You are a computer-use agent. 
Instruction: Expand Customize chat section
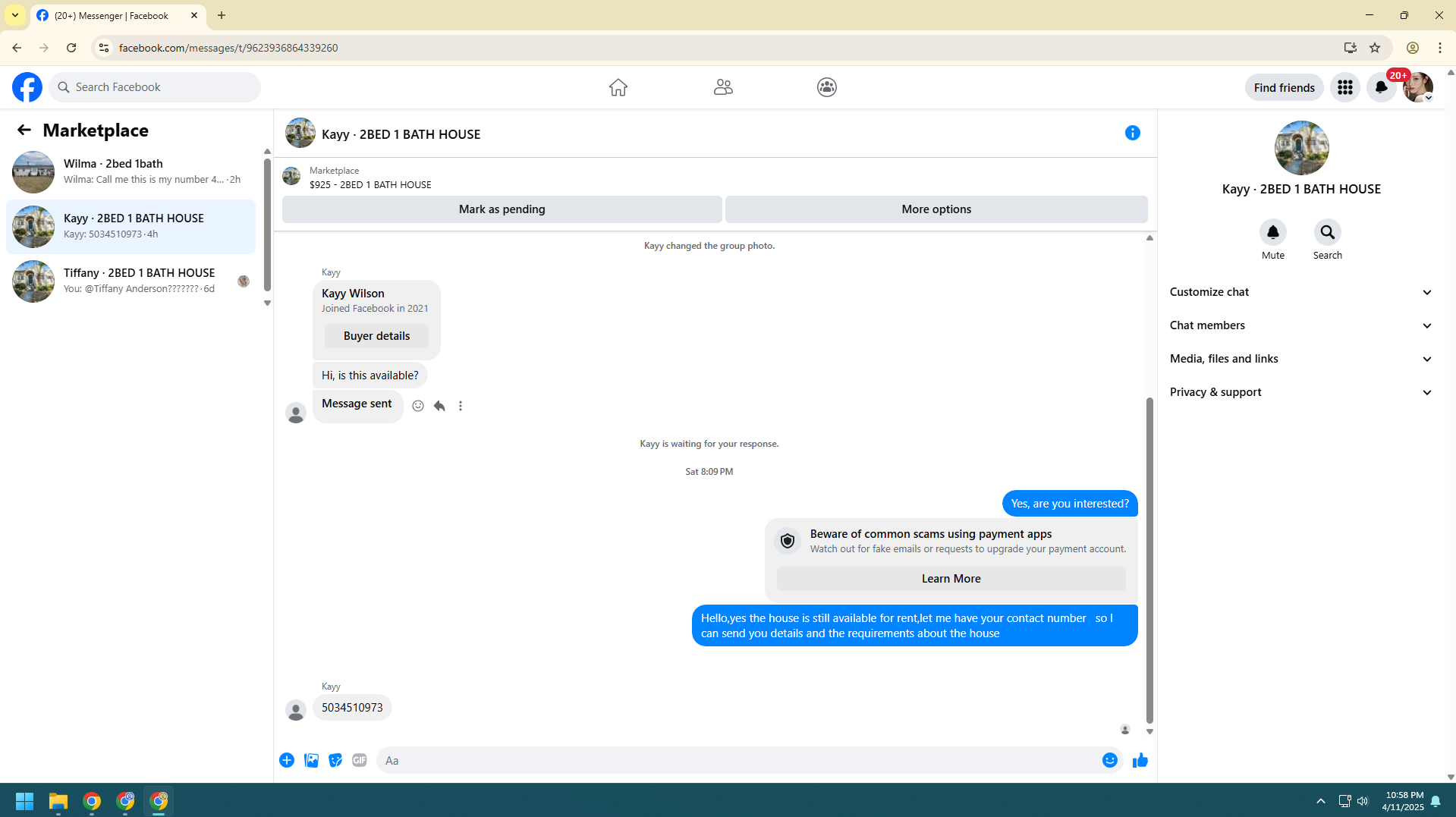1301,292
